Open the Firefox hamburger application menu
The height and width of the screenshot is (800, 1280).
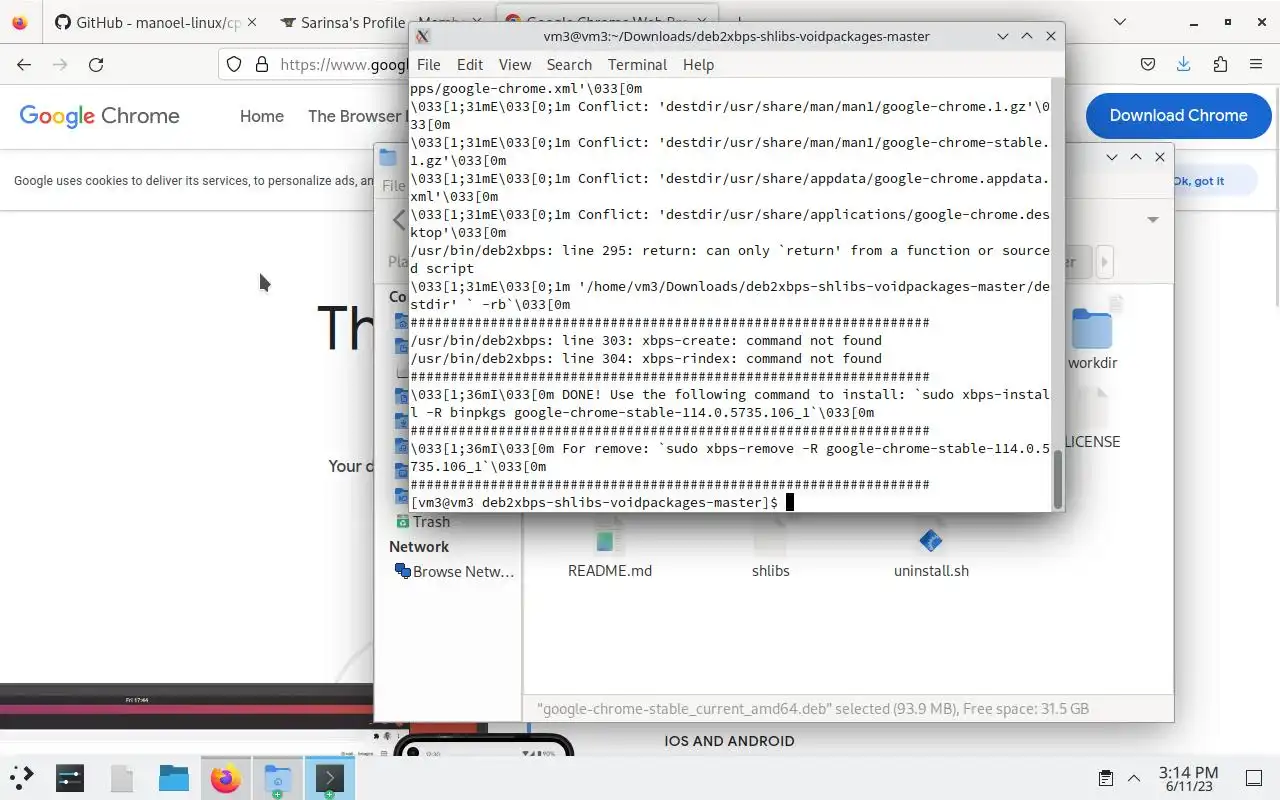click(x=1256, y=64)
